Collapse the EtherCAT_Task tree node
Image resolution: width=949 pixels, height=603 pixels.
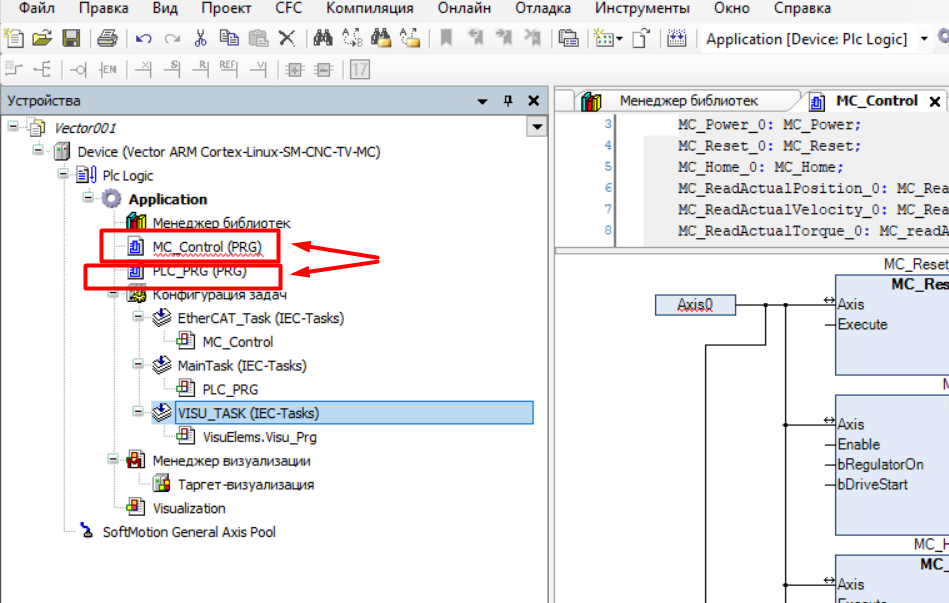pos(137,318)
